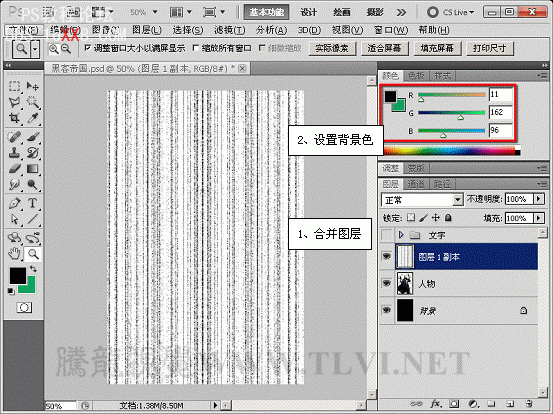Image resolution: width=553 pixels, height=414 pixels.
Task: Switch foreground and background colors
Action: [33, 269]
